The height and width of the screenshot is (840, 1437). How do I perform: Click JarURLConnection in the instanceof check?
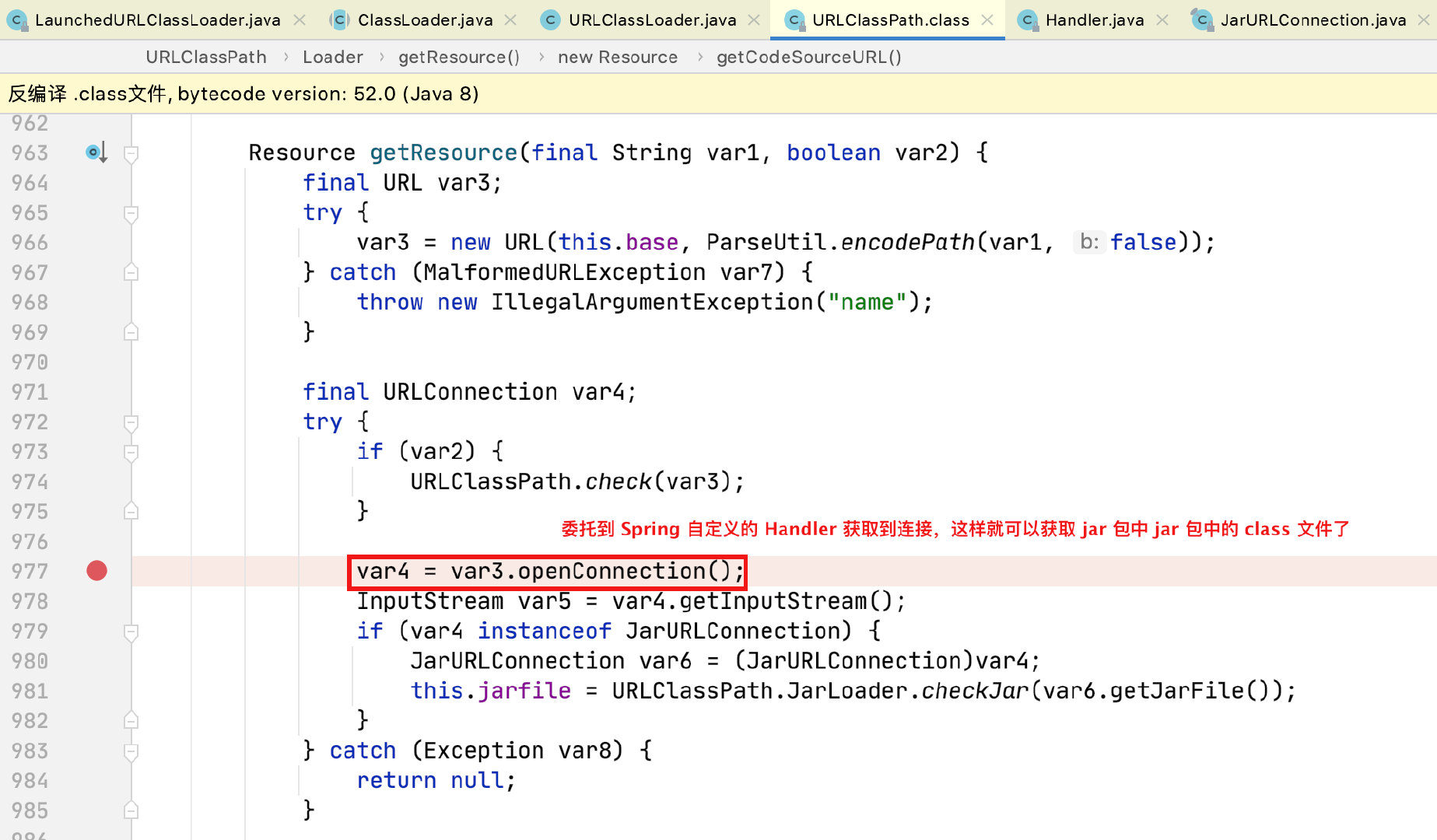click(731, 631)
